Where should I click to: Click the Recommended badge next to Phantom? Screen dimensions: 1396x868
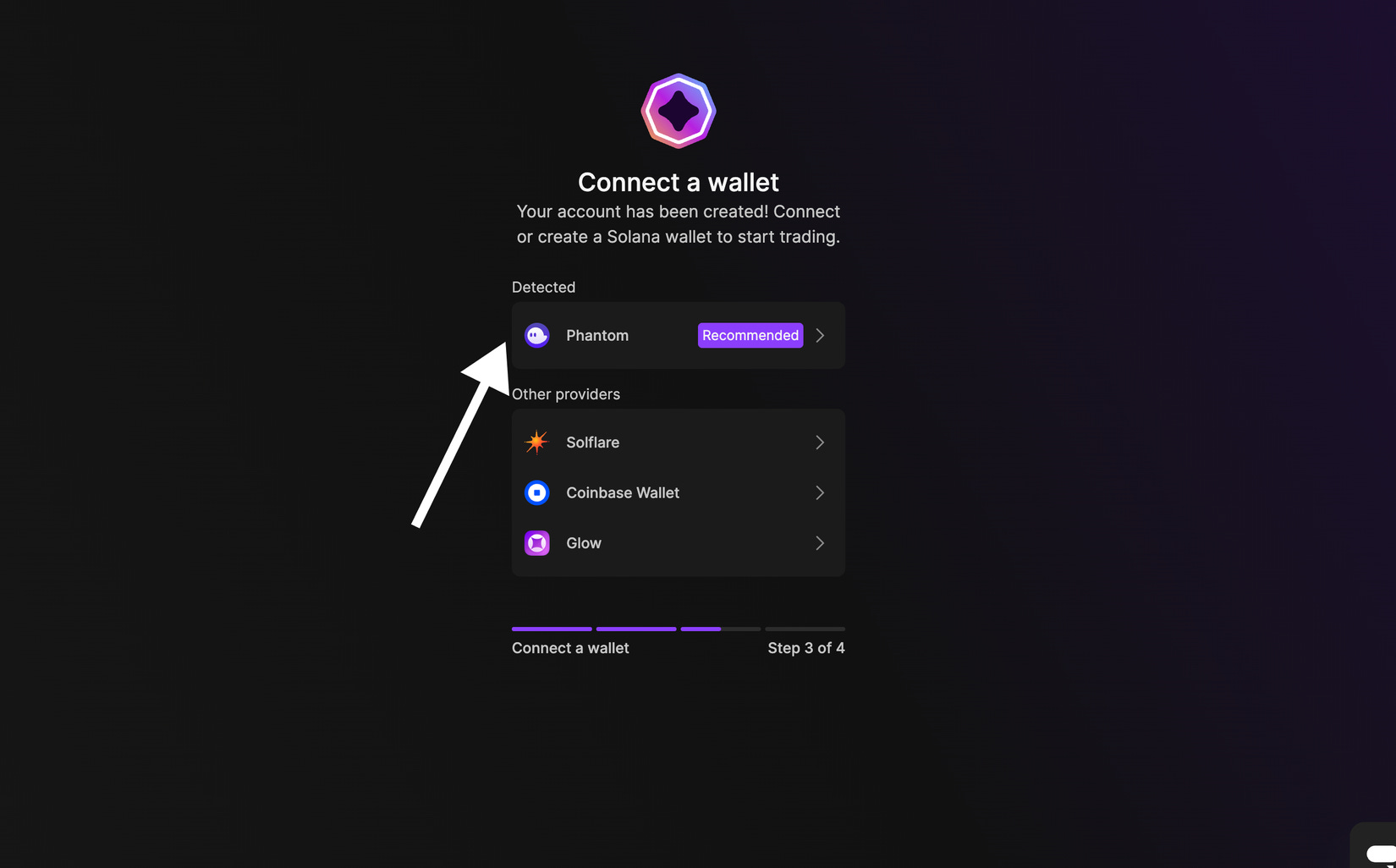click(750, 335)
